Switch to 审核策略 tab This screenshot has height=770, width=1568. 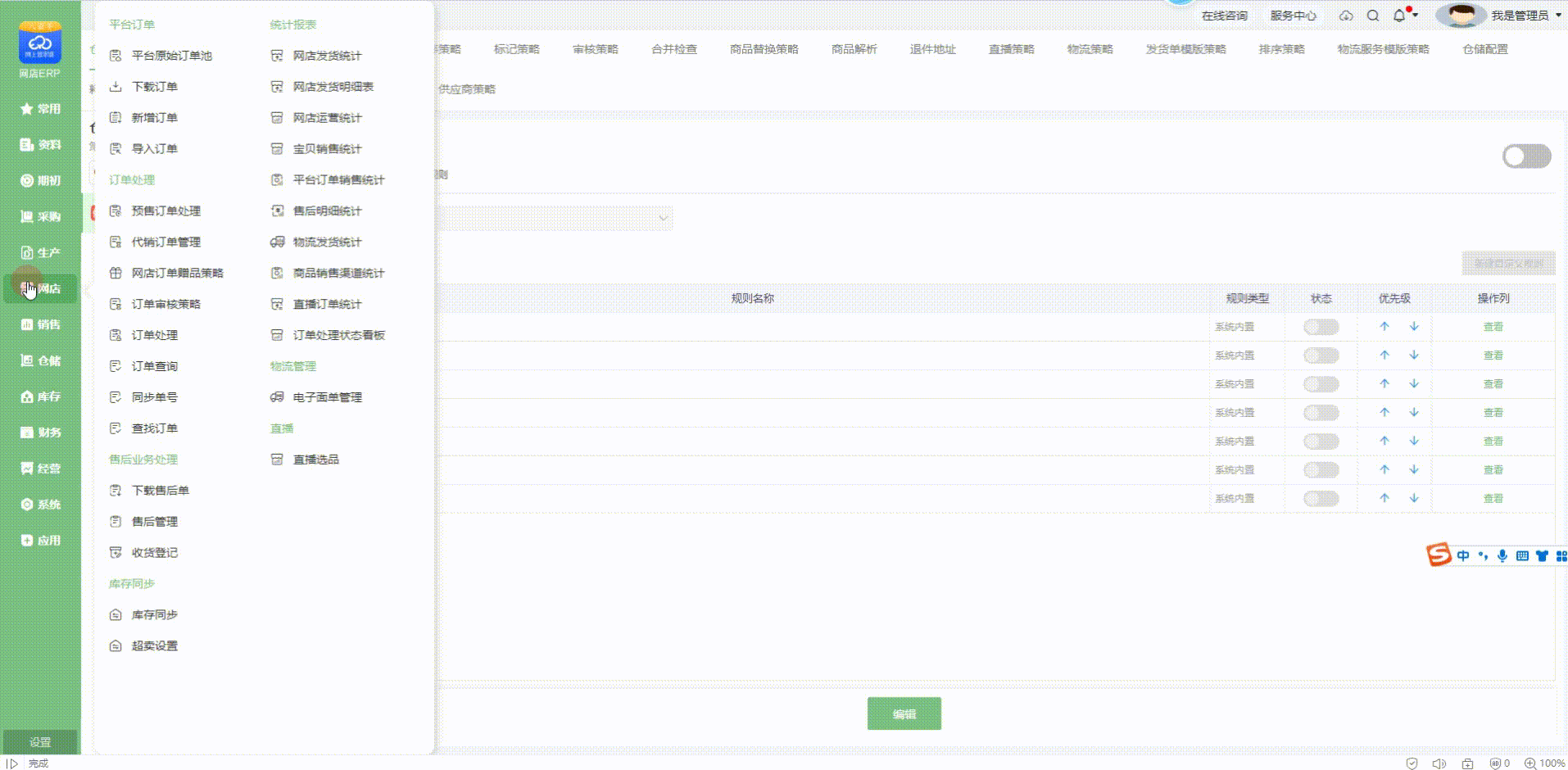[x=596, y=49]
